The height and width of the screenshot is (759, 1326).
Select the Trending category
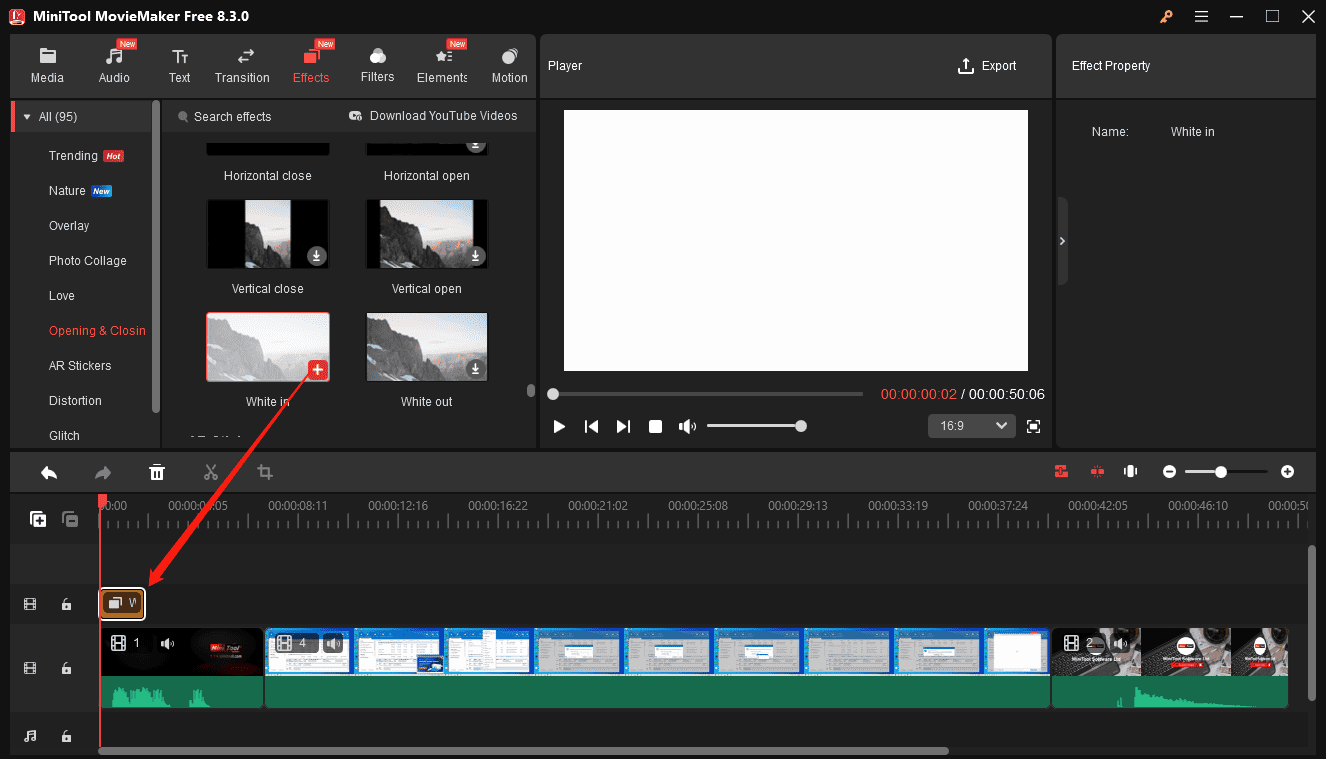coord(85,156)
